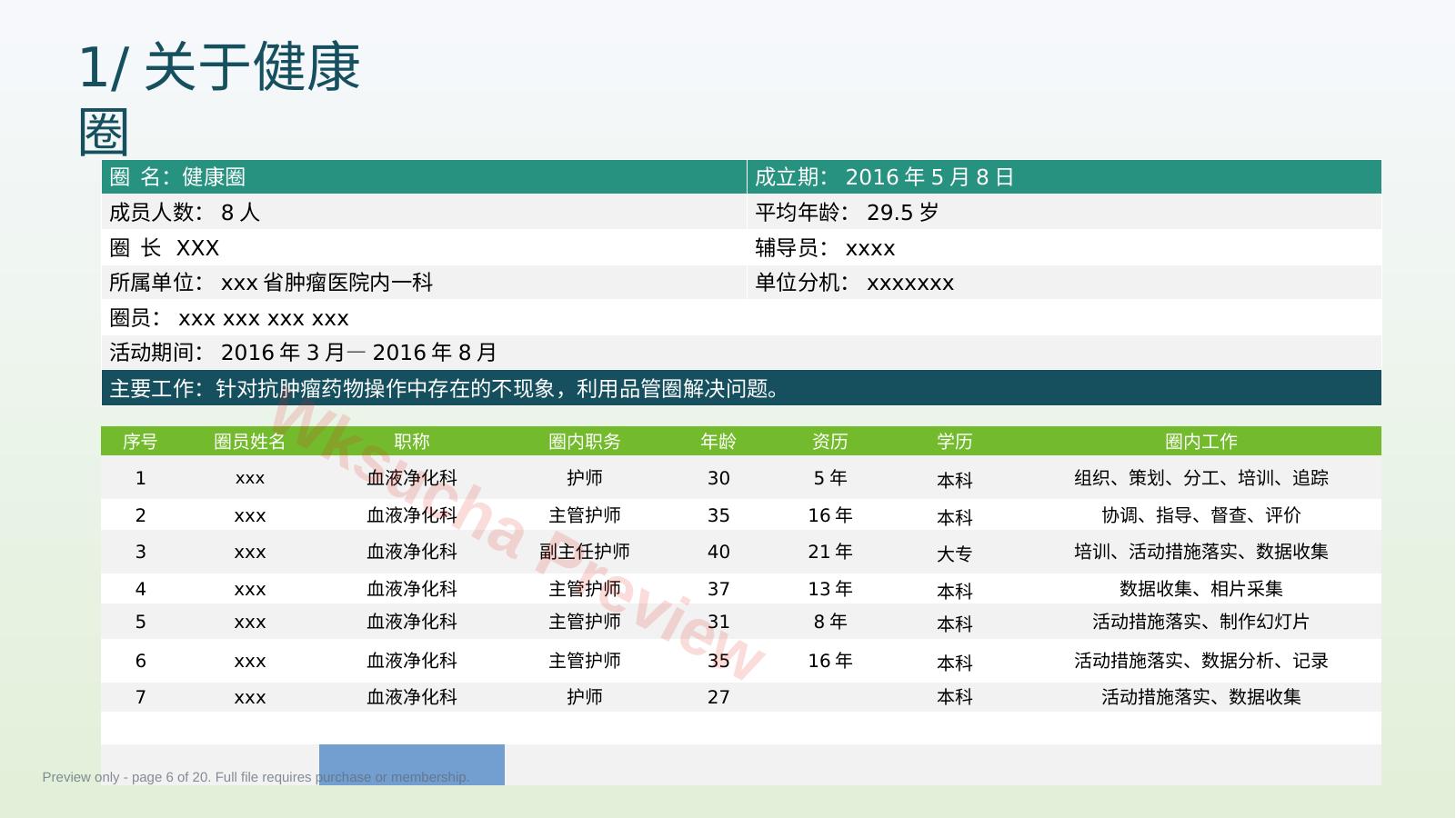Click the blue rectangle at table bottom
The height and width of the screenshot is (818, 1456).
[412, 764]
